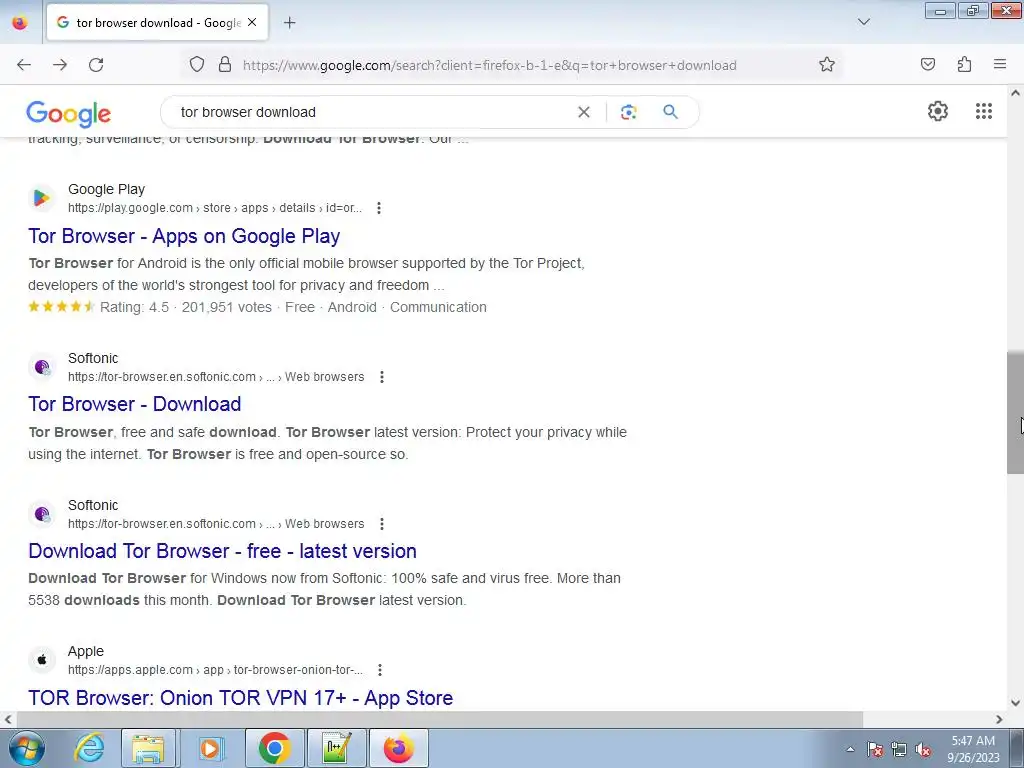1024x768 pixels.
Task: Open a new tab
Action: click(x=289, y=23)
